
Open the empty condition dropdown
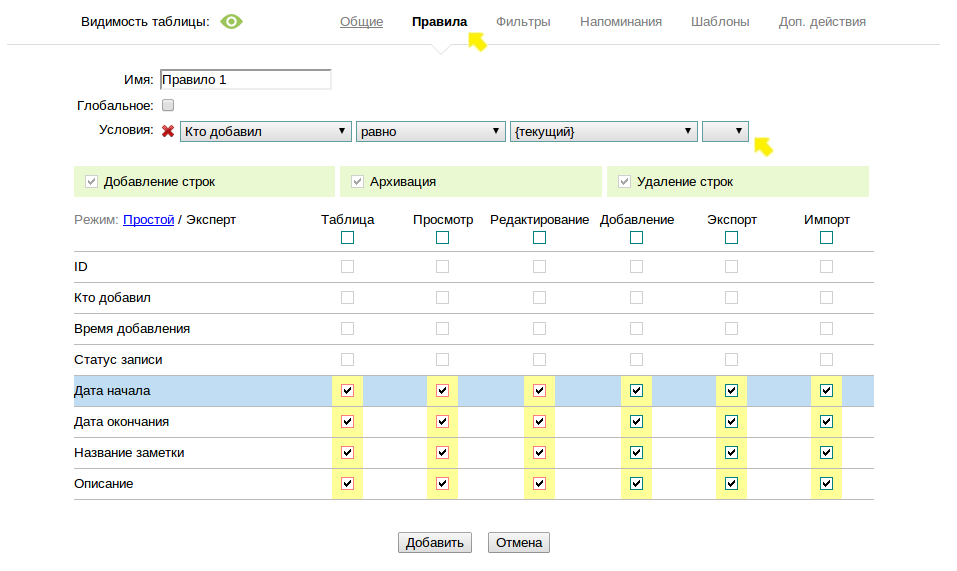(x=725, y=131)
